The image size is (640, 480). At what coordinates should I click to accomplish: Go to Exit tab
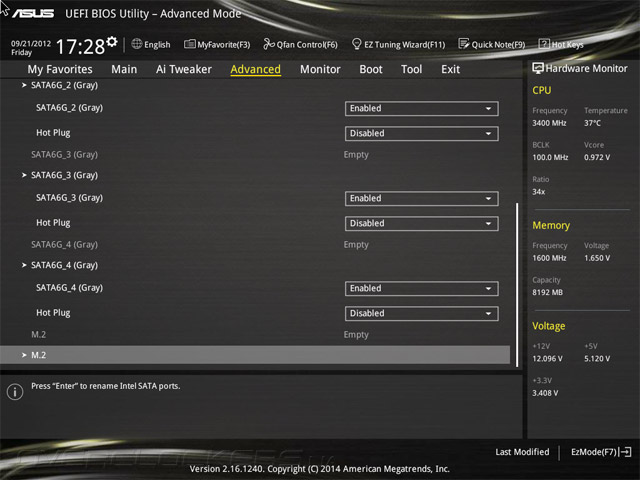coord(450,69)
